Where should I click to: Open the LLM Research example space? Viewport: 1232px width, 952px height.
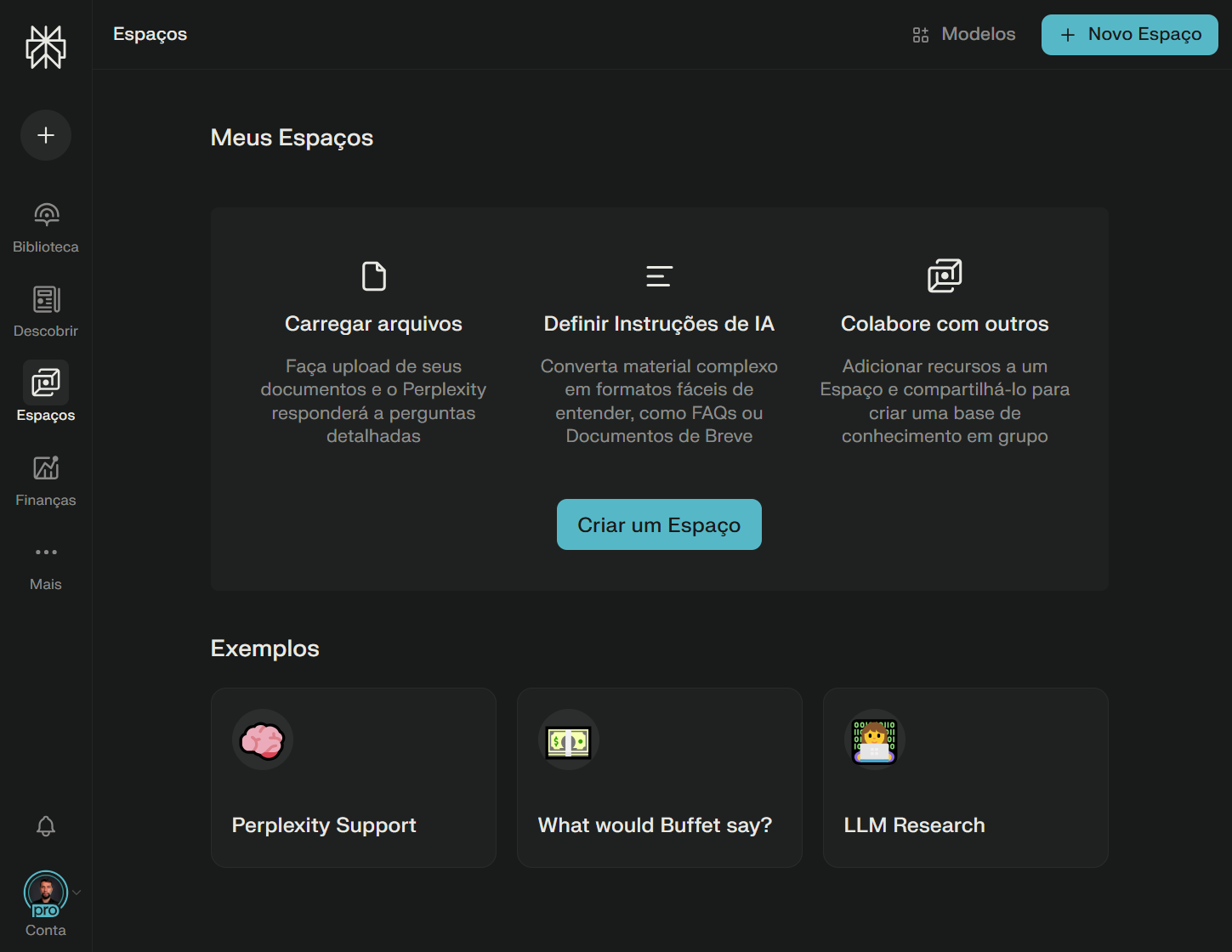click(965, 778)
